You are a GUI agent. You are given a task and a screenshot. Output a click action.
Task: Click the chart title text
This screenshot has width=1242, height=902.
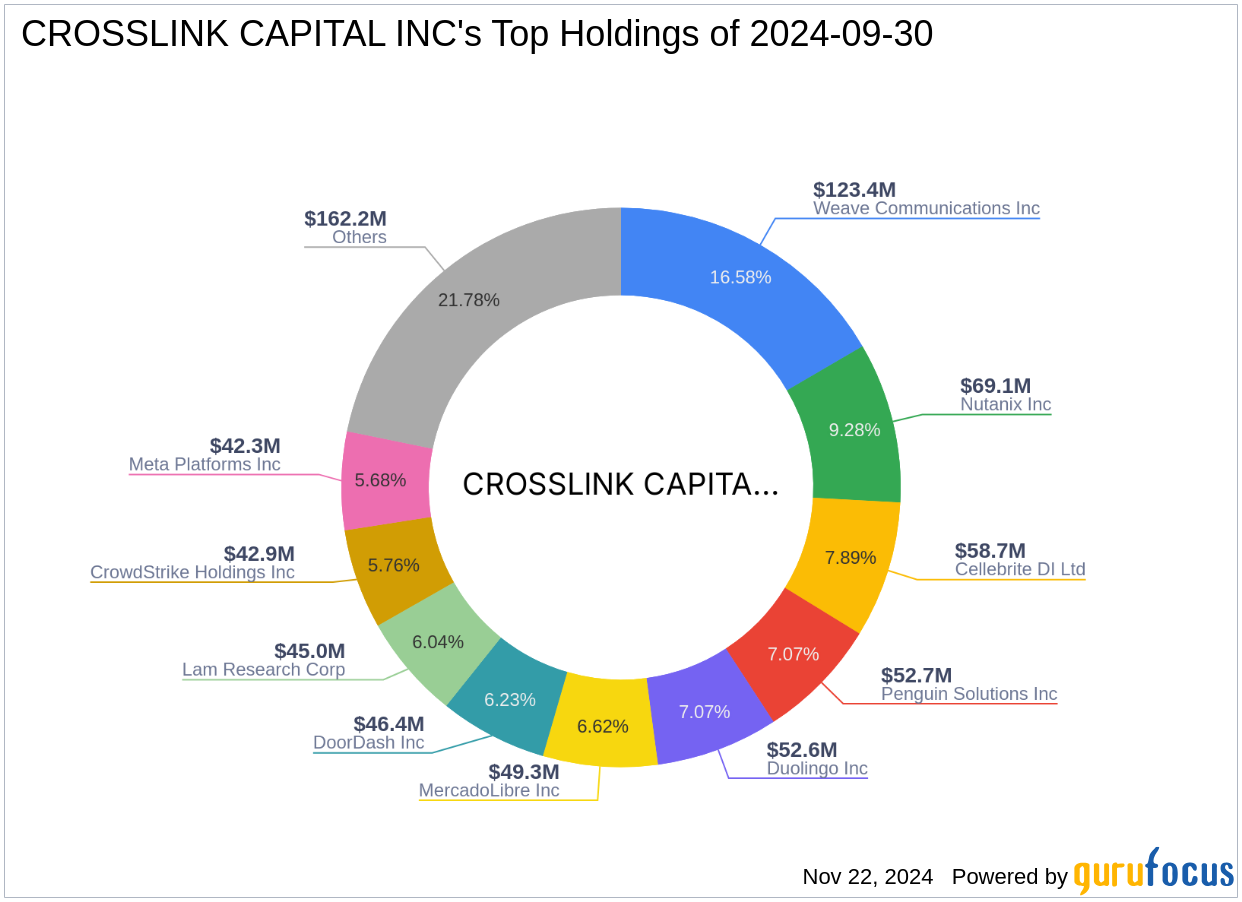tap(477, 34)
